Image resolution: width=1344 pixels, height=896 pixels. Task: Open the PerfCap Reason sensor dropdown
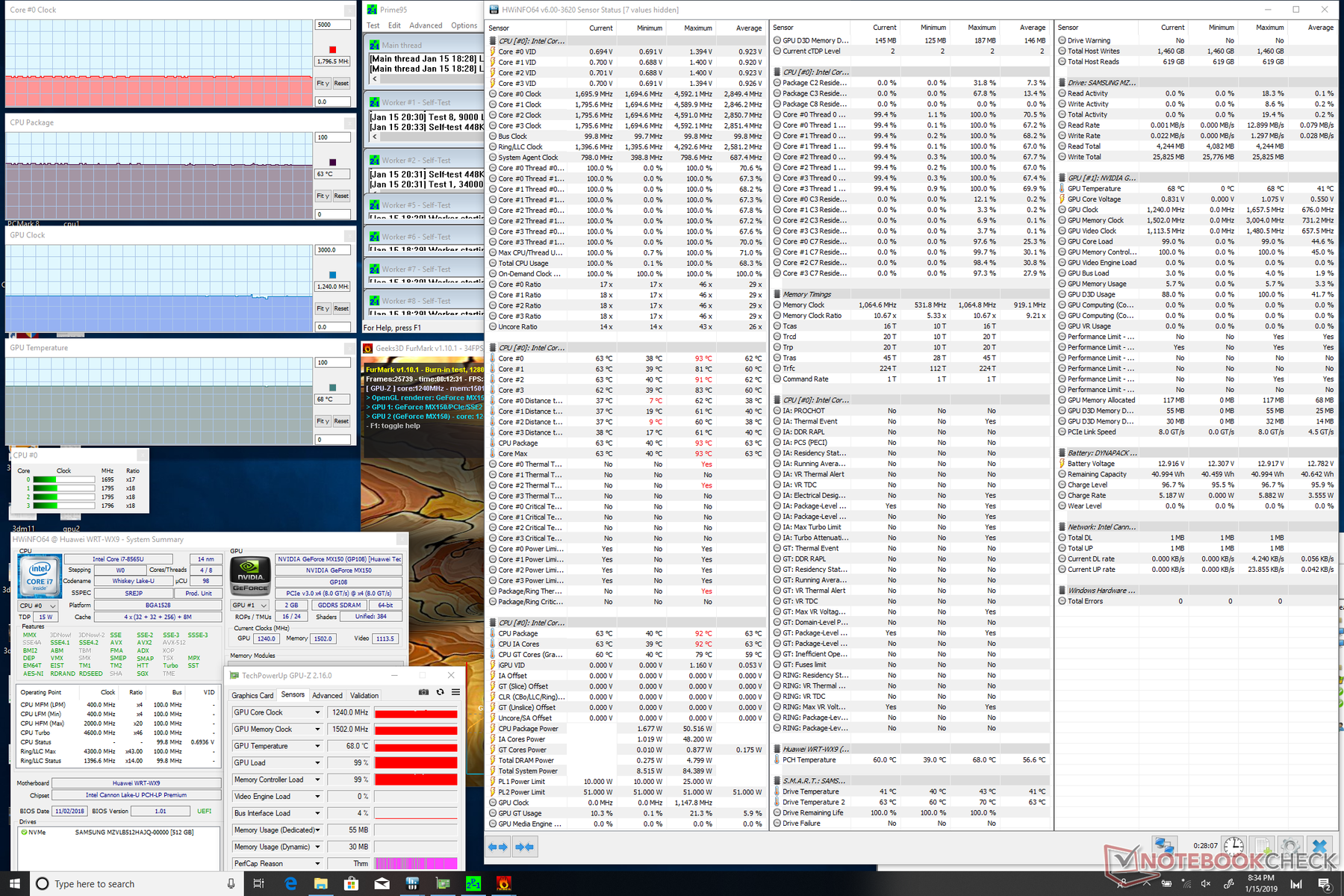click(317, 863)
